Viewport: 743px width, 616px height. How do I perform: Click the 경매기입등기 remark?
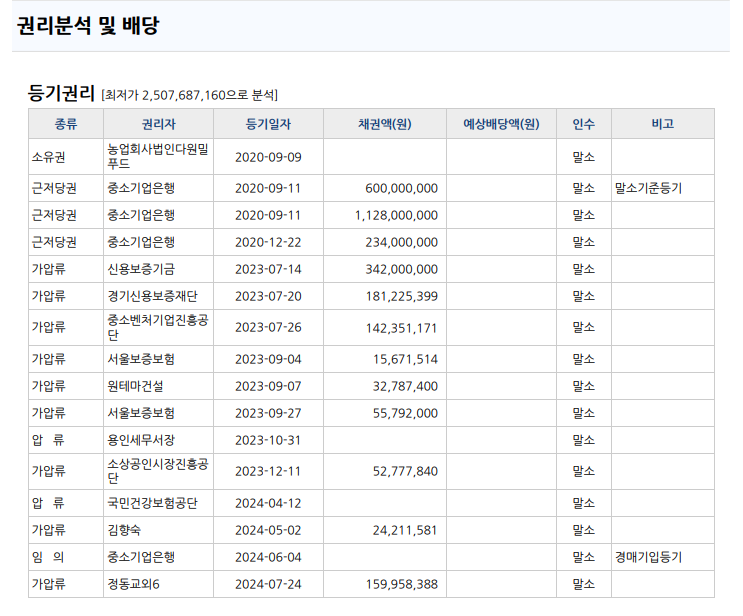648,557
